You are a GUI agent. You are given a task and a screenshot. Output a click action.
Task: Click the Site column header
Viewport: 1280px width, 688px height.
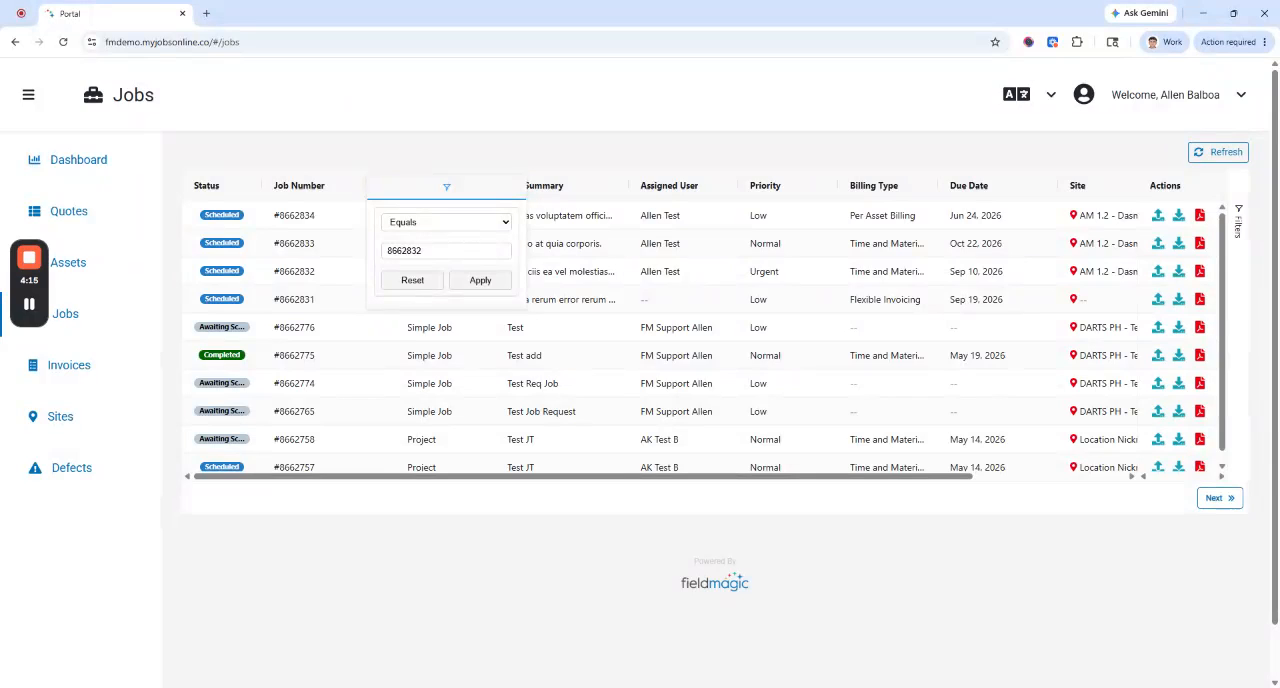pyautogui.click(x=1077, y=185)
